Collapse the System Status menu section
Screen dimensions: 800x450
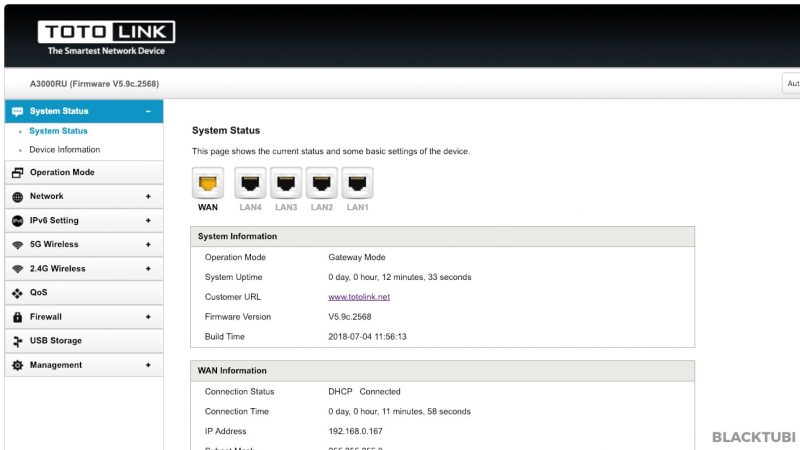click(x=148, y=111)
